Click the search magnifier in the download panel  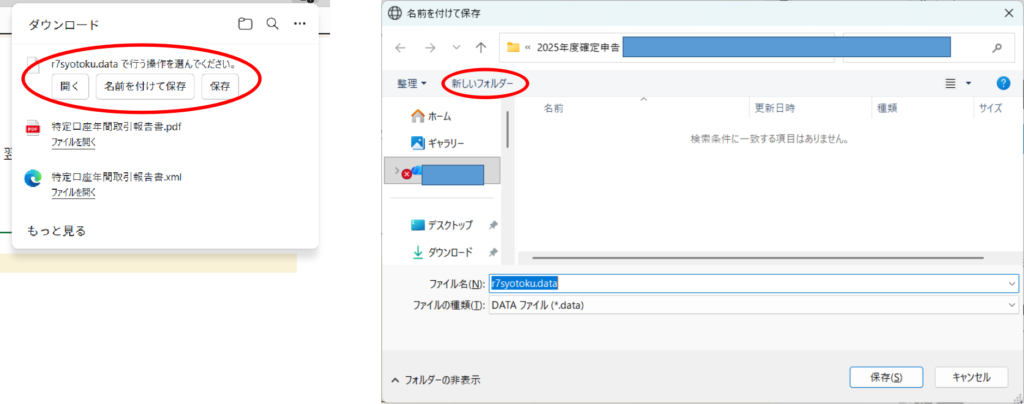tap(272, 23)
